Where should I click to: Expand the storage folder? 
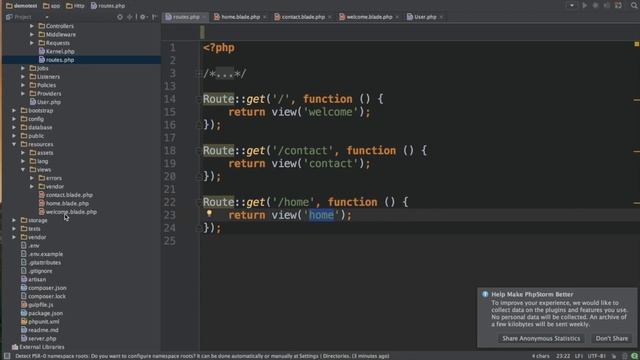14,220
